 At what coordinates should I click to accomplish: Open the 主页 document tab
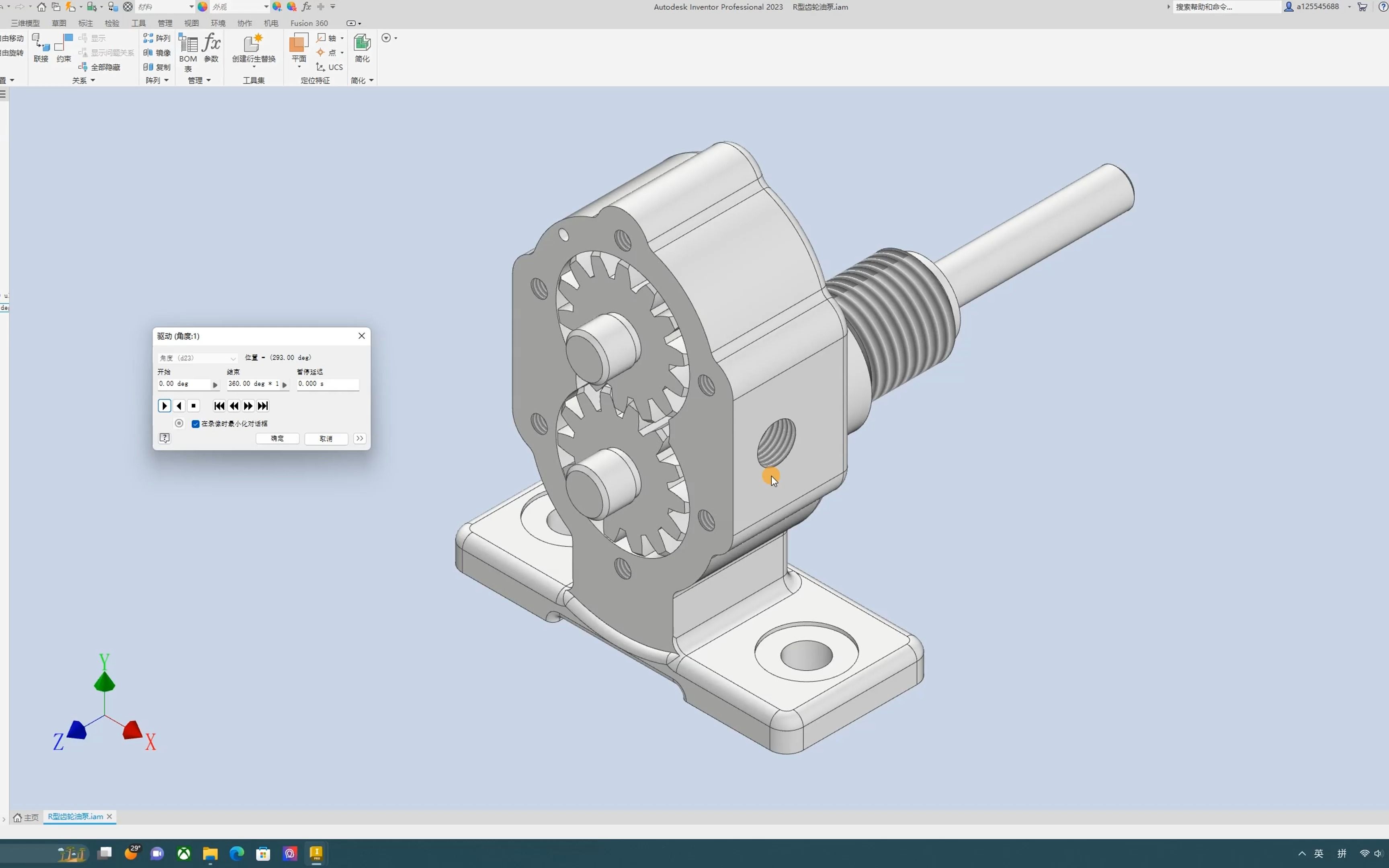pos(27,817)
